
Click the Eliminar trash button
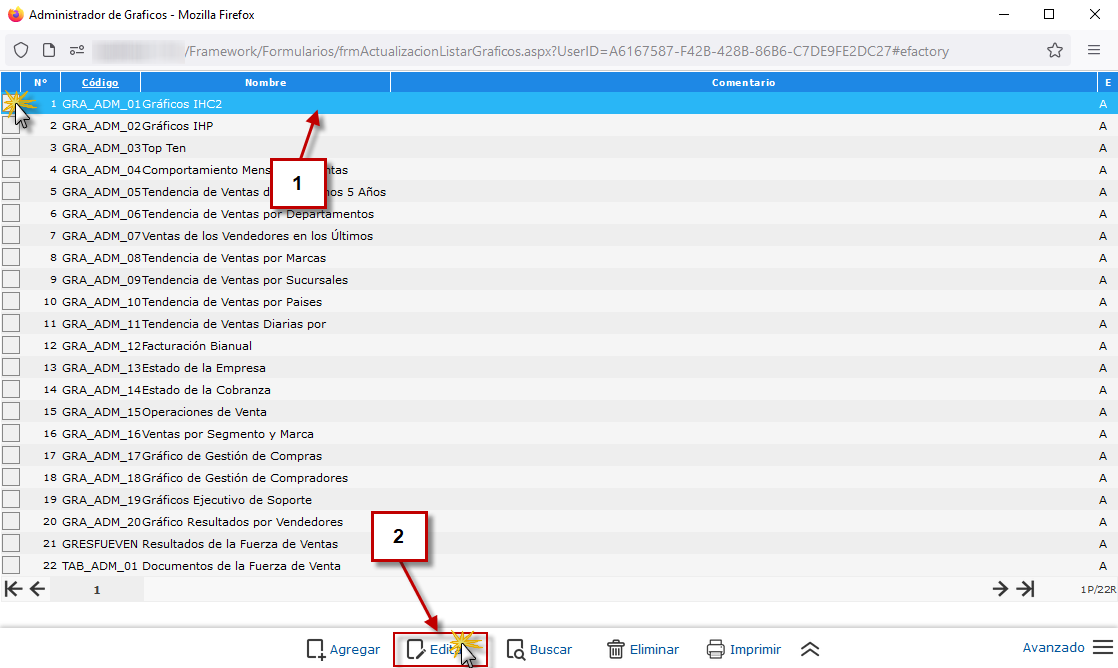pos(642,649)
